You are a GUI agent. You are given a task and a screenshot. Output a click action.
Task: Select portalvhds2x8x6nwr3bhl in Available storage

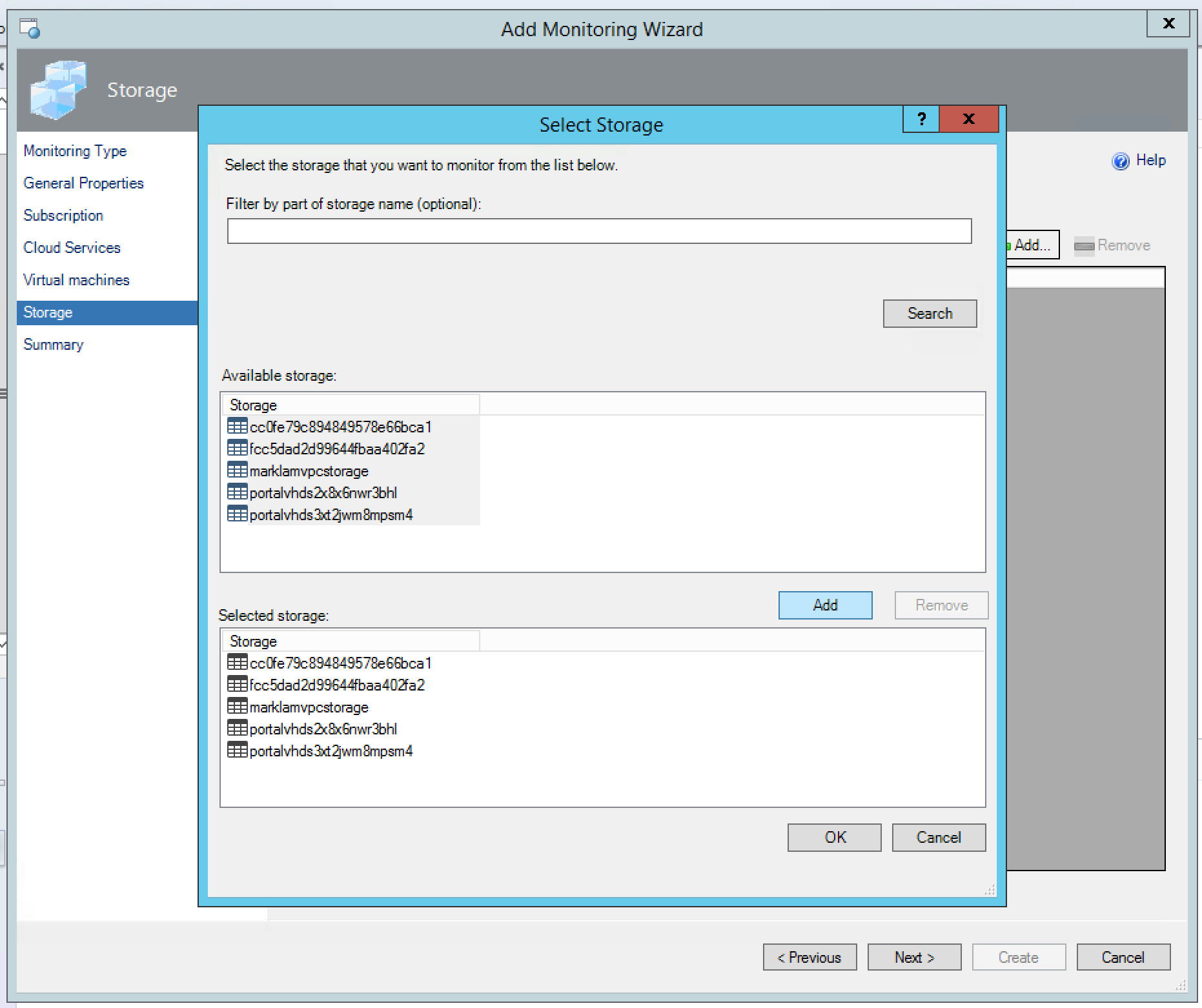coord(323,493)
